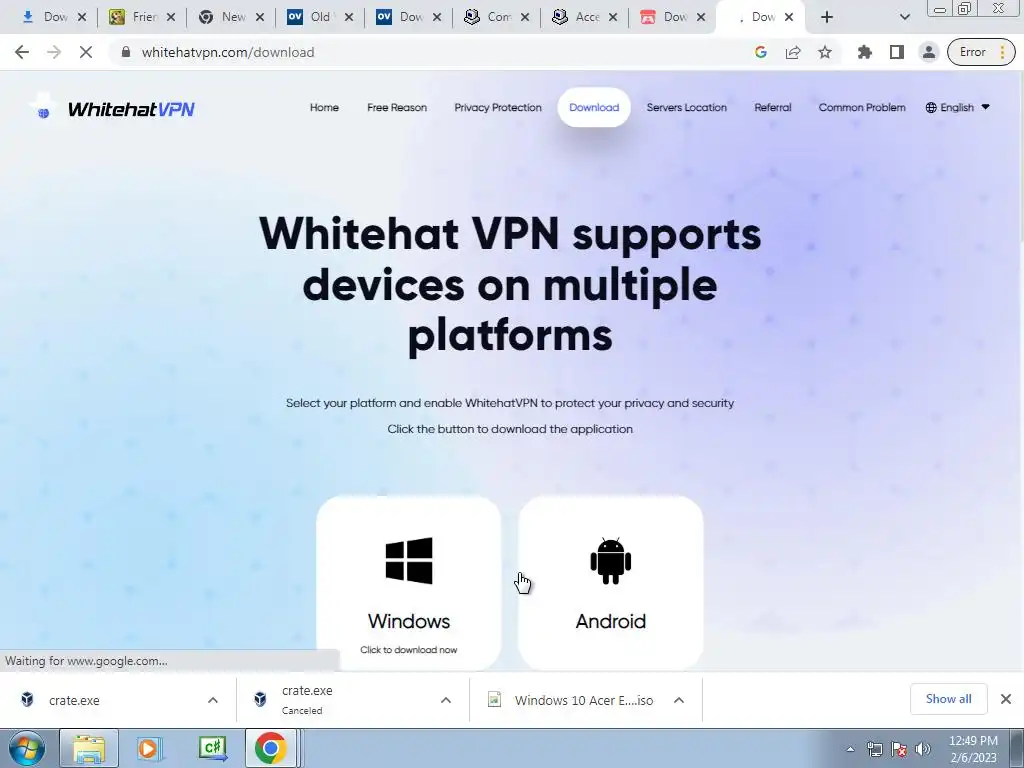
Task: Open the Home menu item
Action: click(324, 107)
